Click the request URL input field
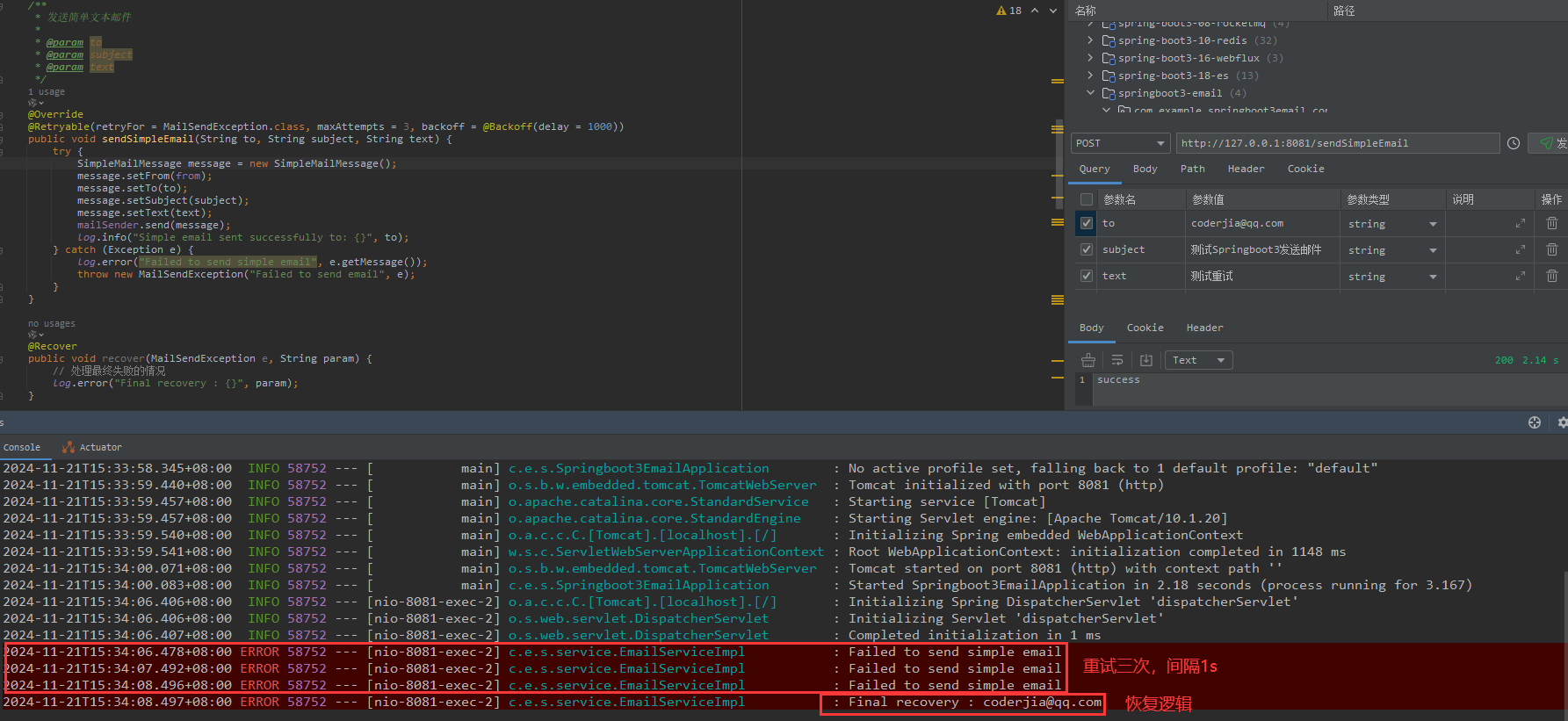This screenshot has height=721, width=1568. point(1338,143)
